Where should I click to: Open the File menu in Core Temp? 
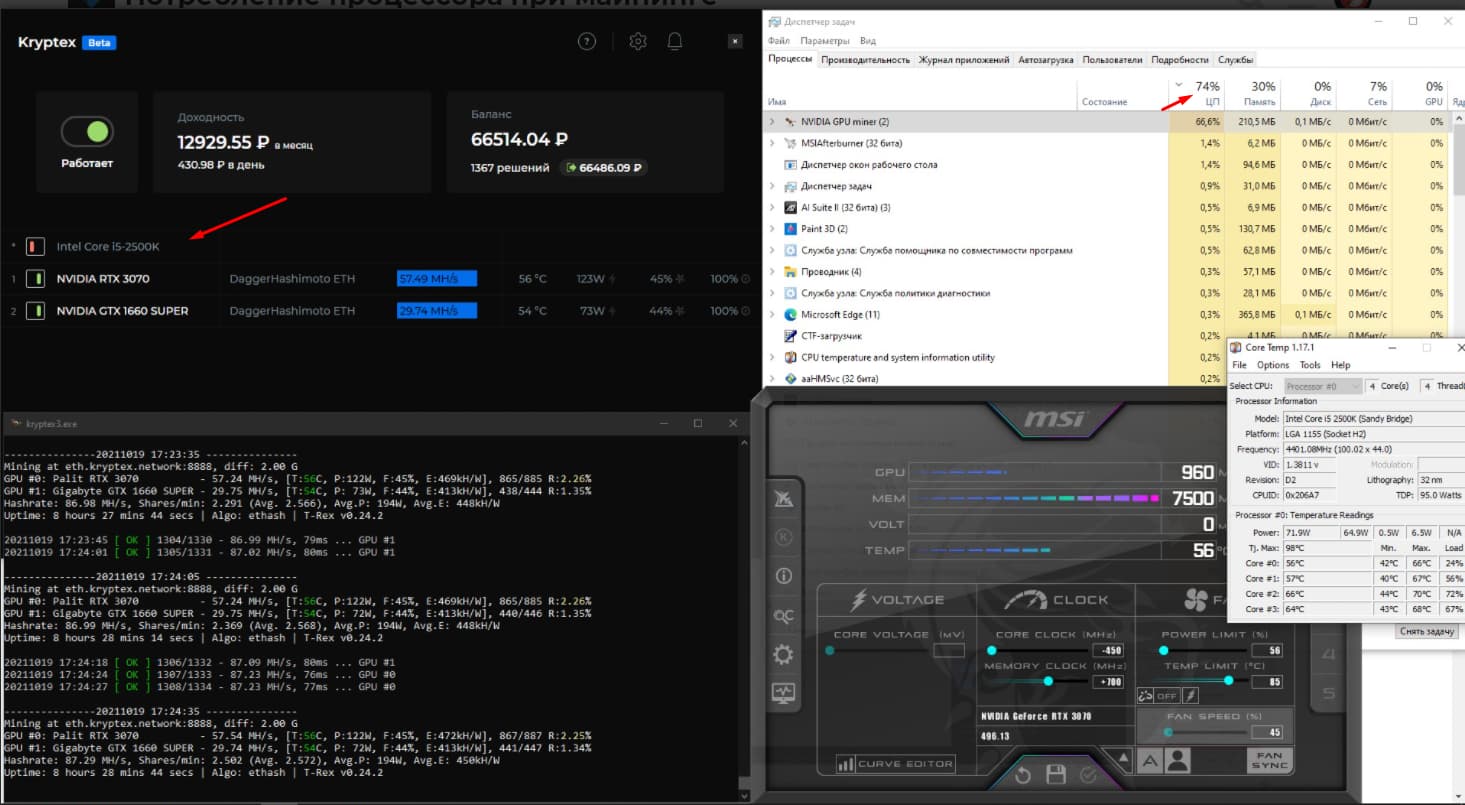click(x=1238, y=365)
